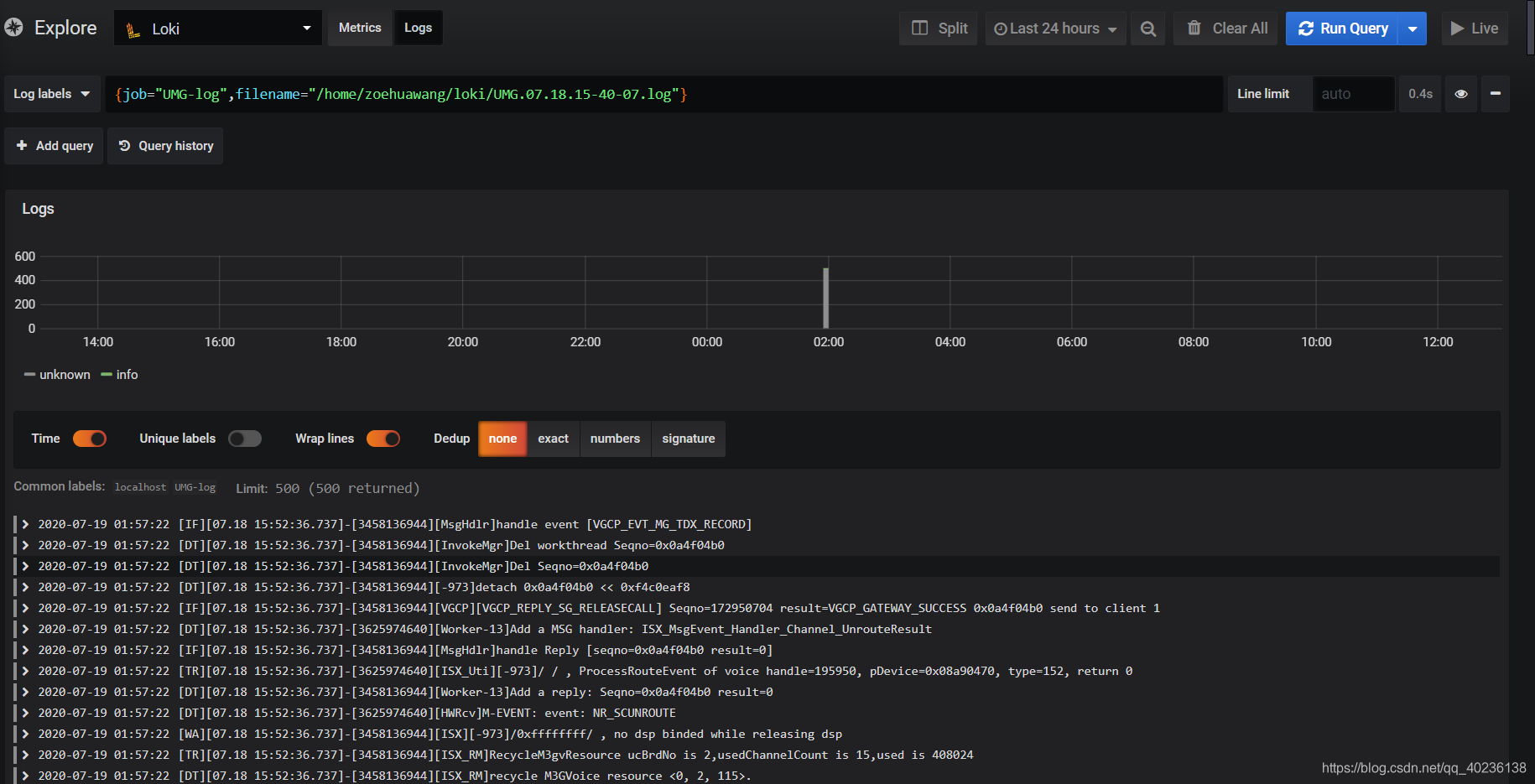Select Dedup numbers option
Image resolution: width=1535 pixels, height=784 pixels.
coord(615,439)
